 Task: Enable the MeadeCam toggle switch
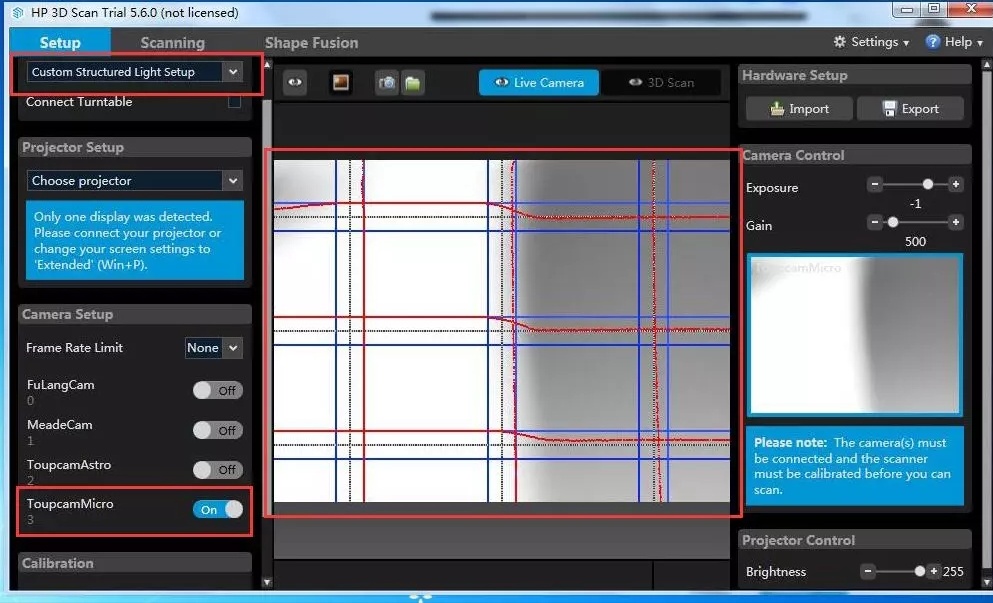click(218, 430)
